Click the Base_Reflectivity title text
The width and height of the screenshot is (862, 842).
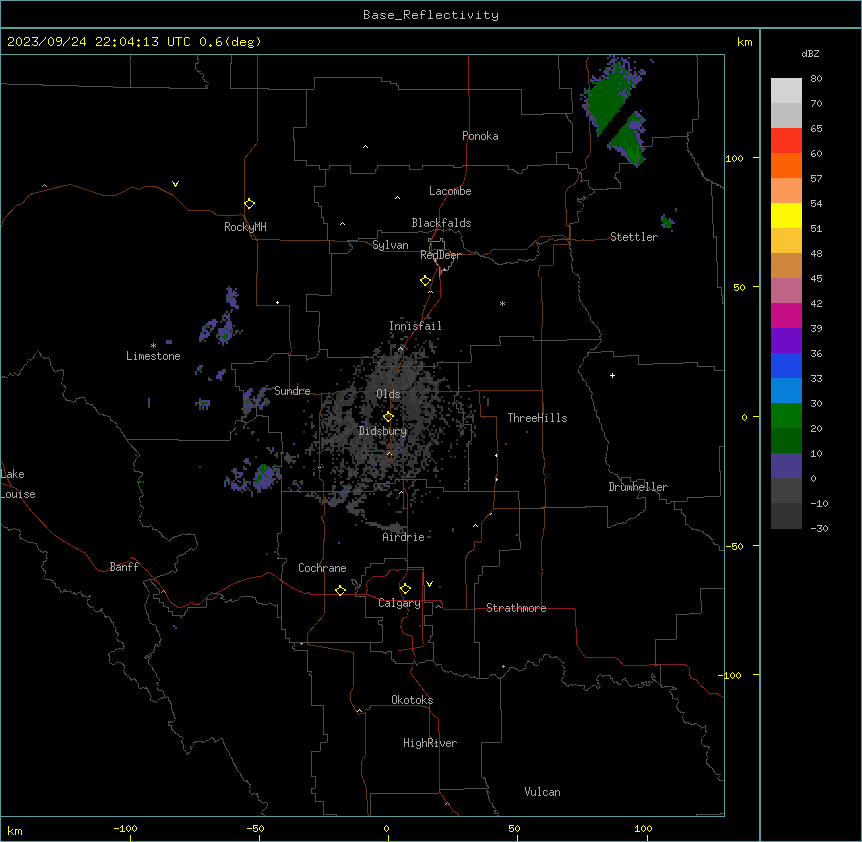click(x=431, y=15)
